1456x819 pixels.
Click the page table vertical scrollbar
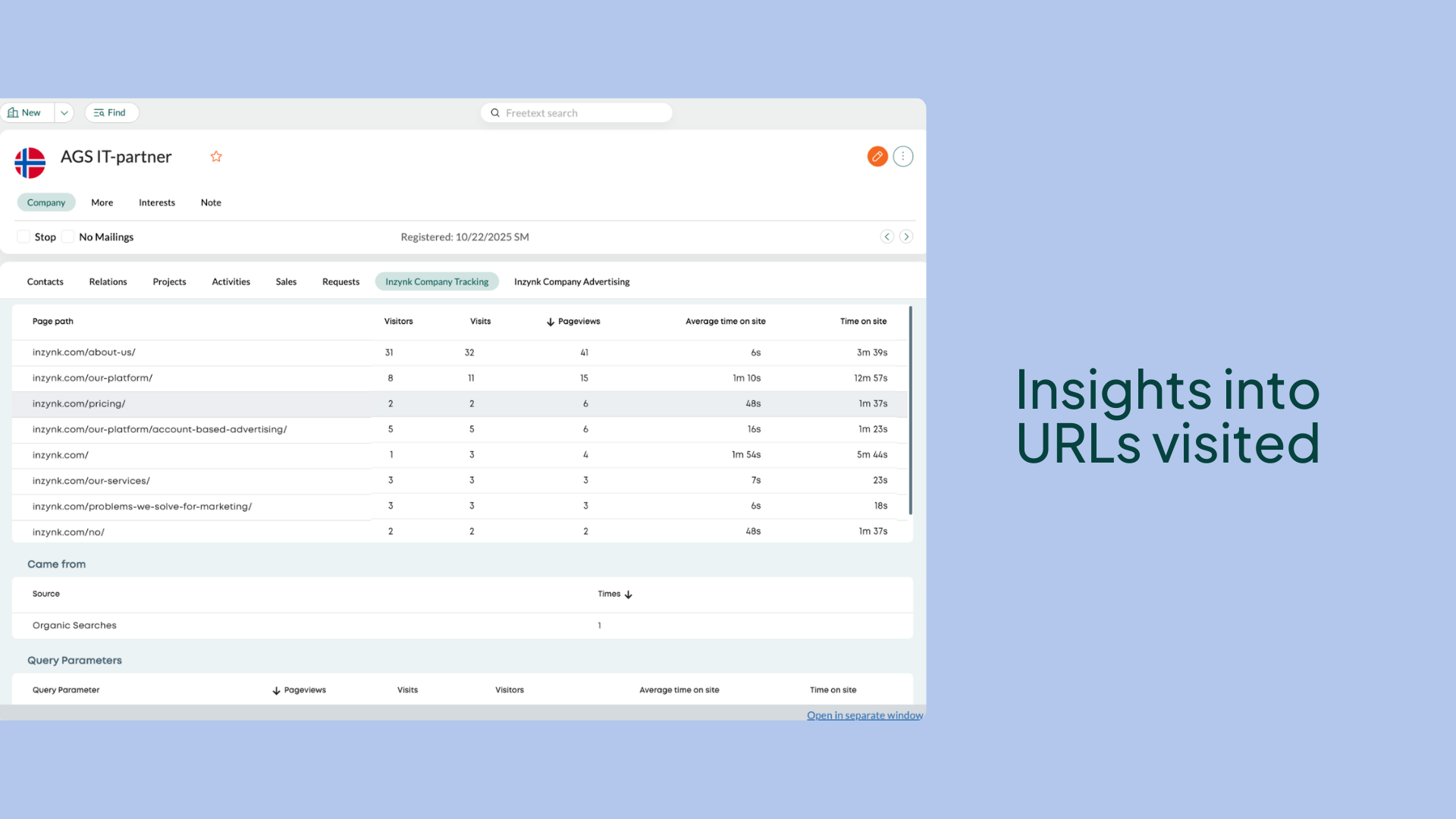point(910,410)
